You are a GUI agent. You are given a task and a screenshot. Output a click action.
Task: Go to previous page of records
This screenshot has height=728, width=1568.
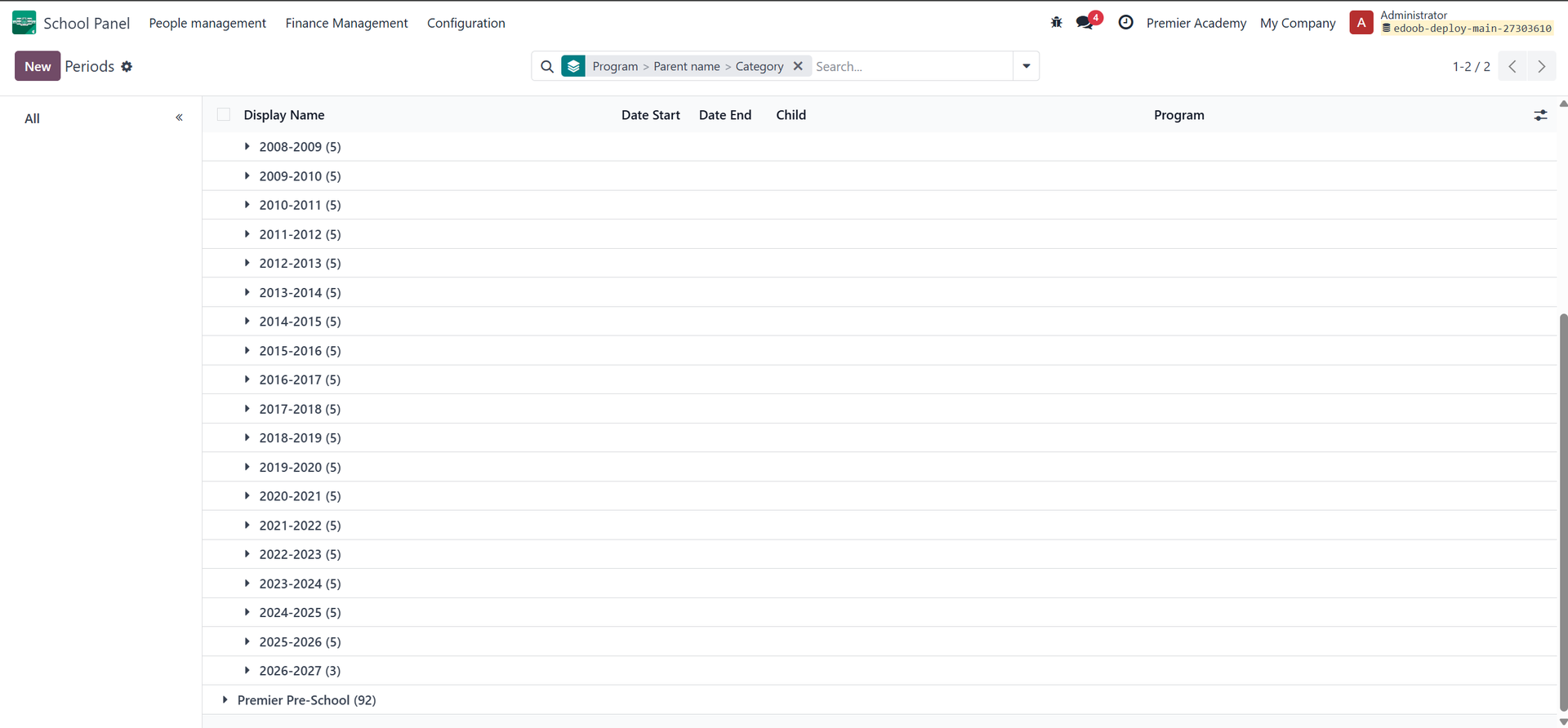(1512, 67)
